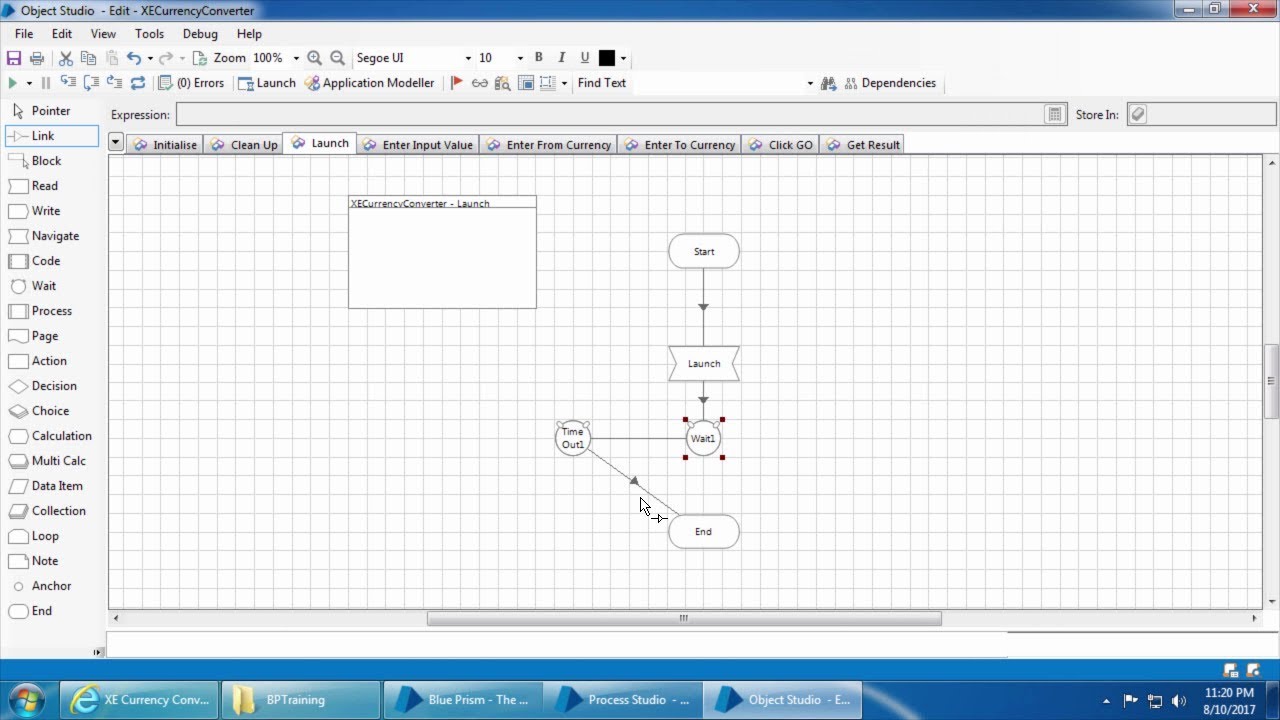Viewport: 1280px width, 720px height.
Task: Select the Wait stage tool
Action: (33, 286)
